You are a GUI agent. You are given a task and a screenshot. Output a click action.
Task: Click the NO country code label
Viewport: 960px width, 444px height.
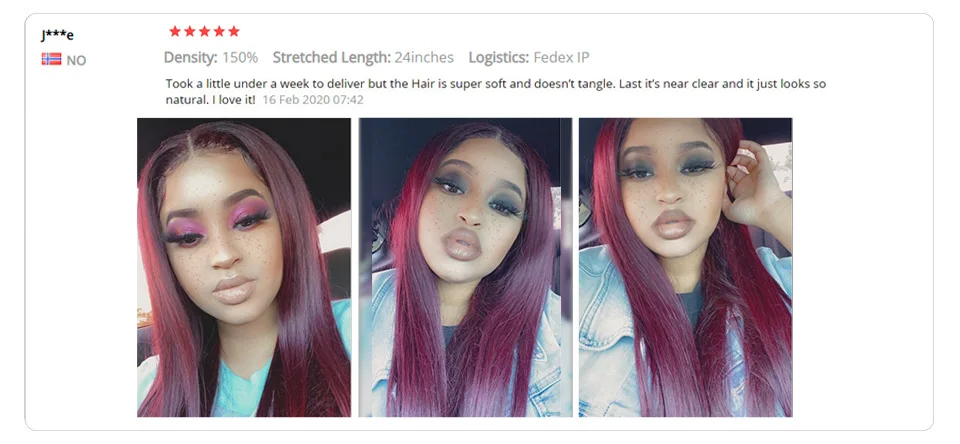pos(76,60)
